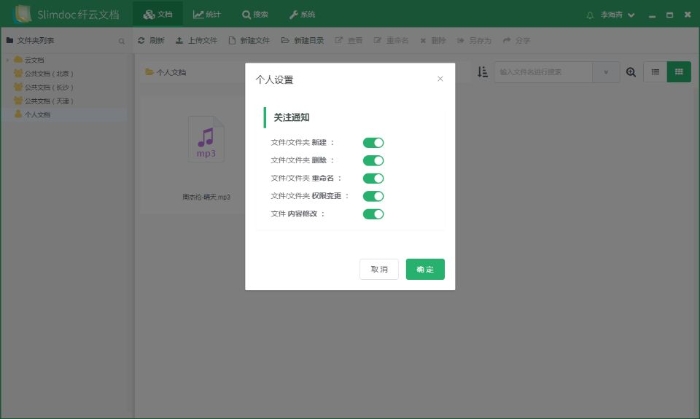Click the 上传文件 upload icon
Viewport: 700px width, 419px height.
[x=180, y=41]
